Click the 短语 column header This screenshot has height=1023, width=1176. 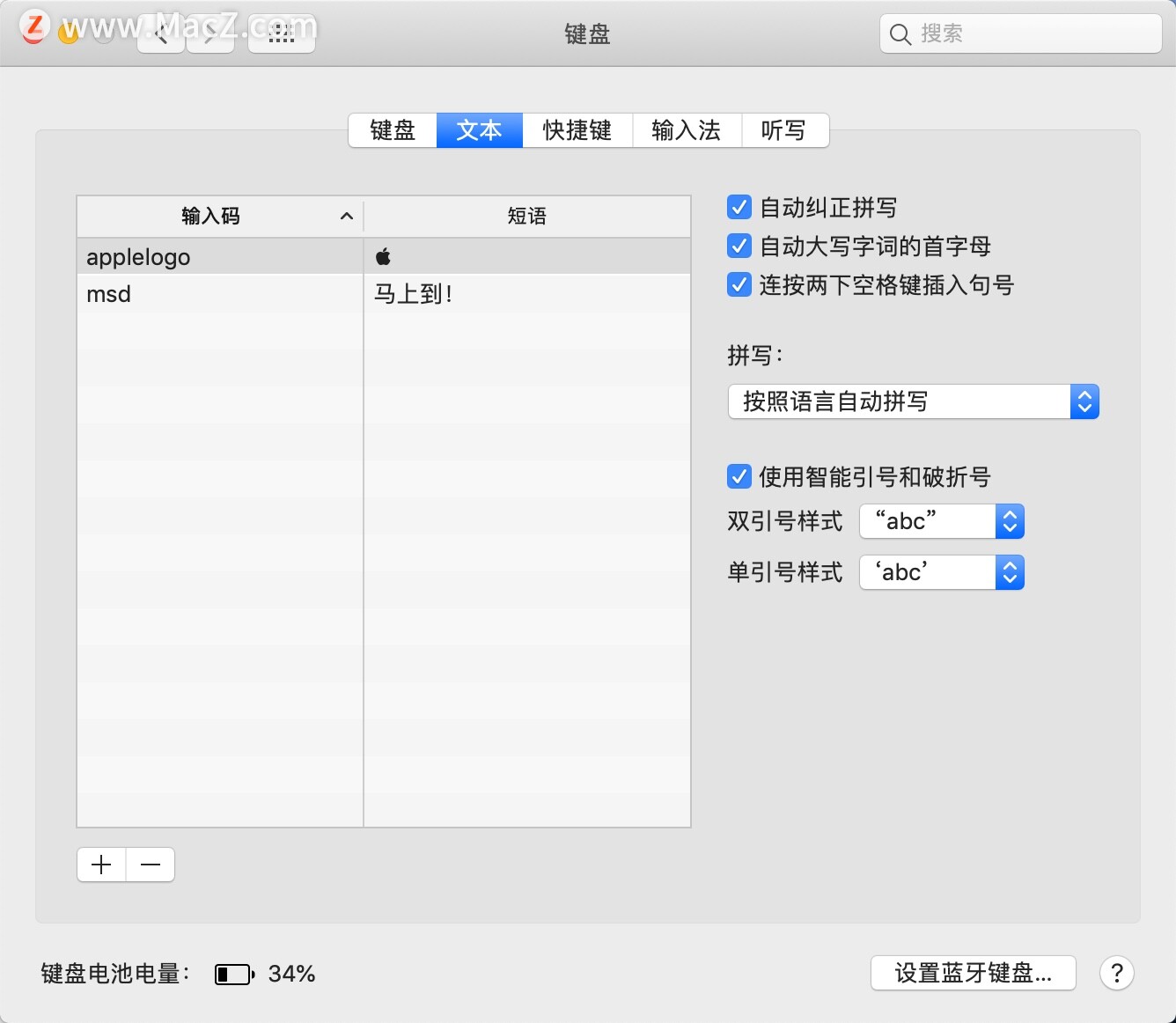(527, 216)
